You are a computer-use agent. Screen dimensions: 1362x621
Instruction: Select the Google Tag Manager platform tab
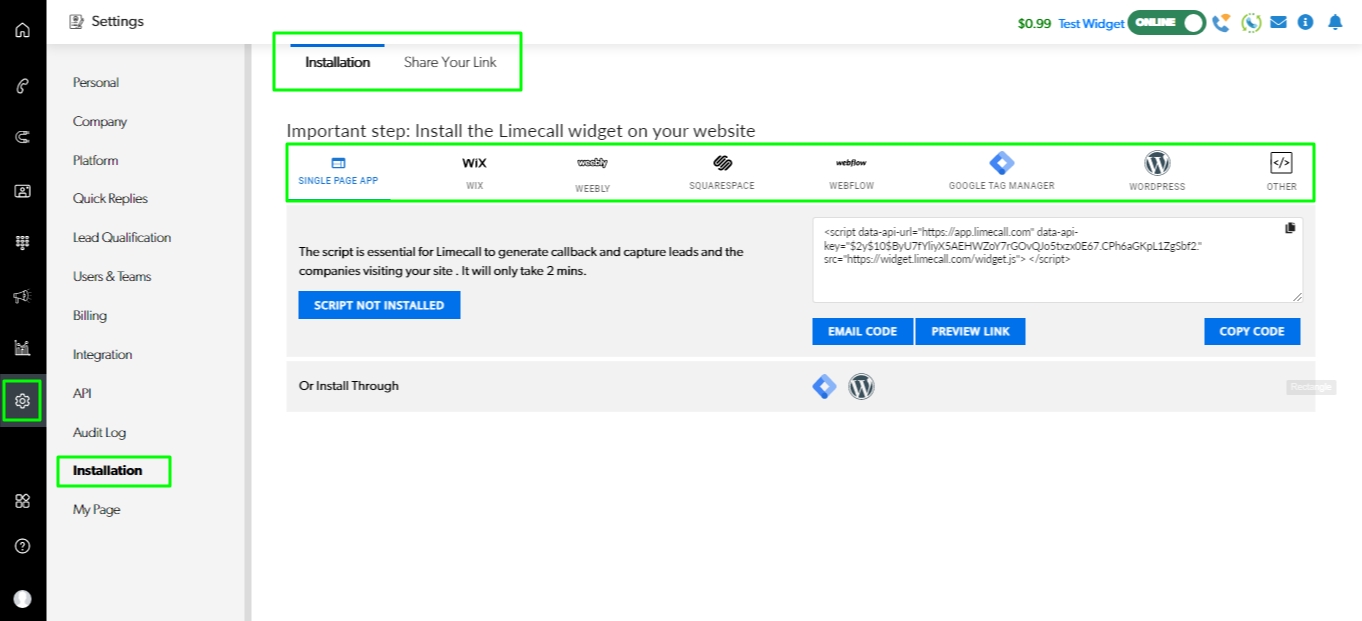point(1001,171)
